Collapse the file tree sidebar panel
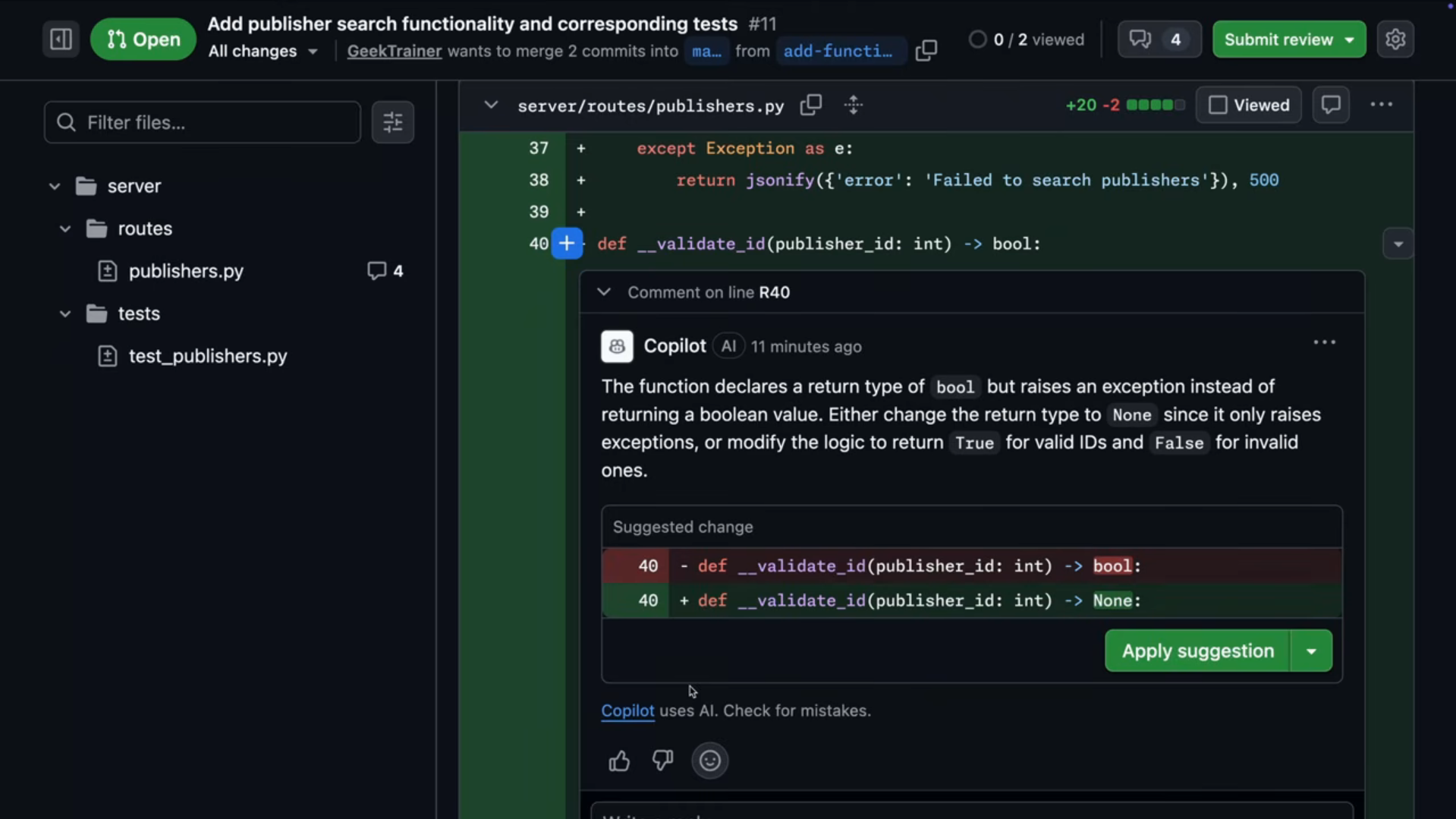Viewport: 1456px width, 819px height. pyautogui.click(x=61, y=39)
